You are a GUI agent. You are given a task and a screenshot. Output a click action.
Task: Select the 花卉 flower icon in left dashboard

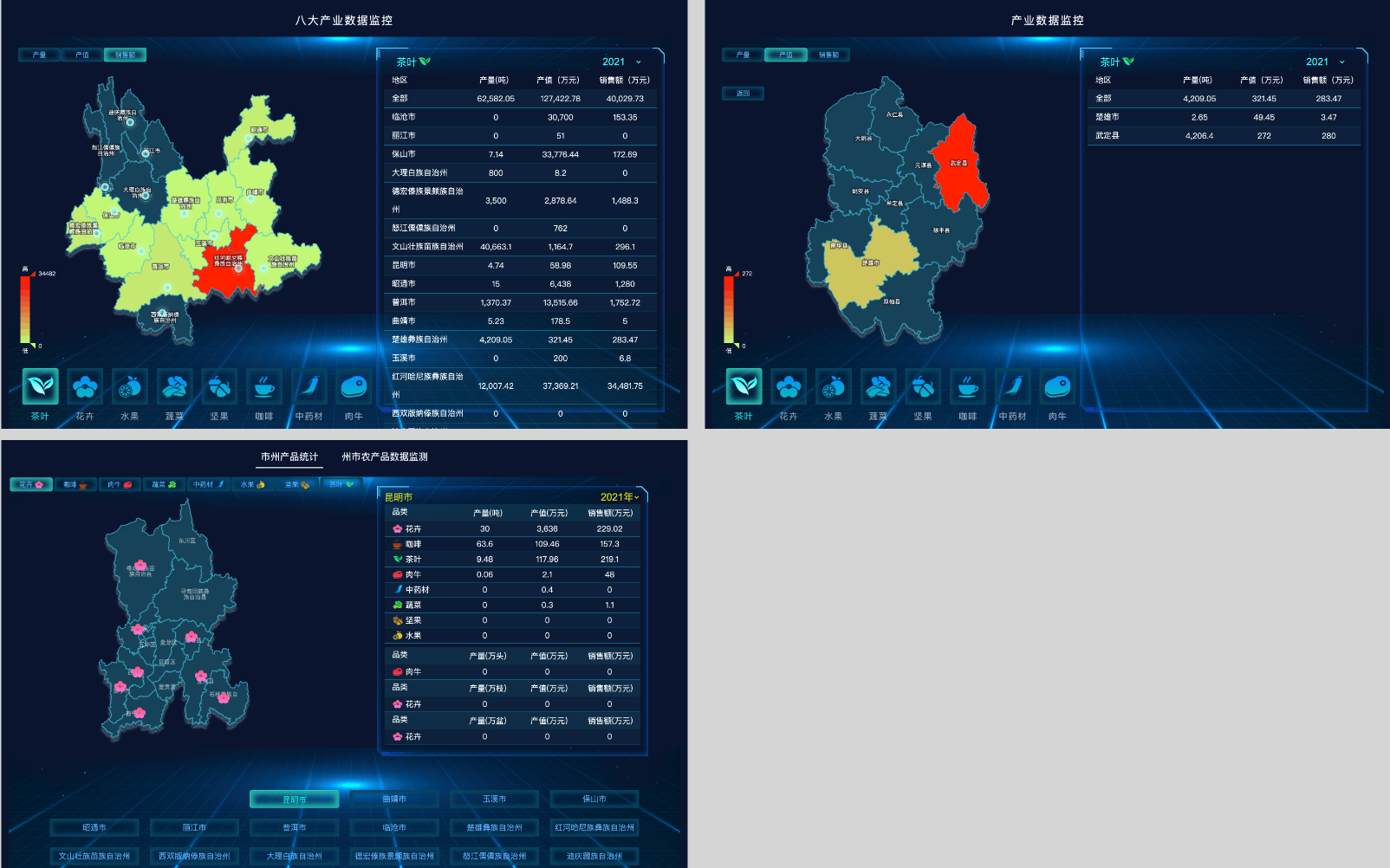point(85,386)
